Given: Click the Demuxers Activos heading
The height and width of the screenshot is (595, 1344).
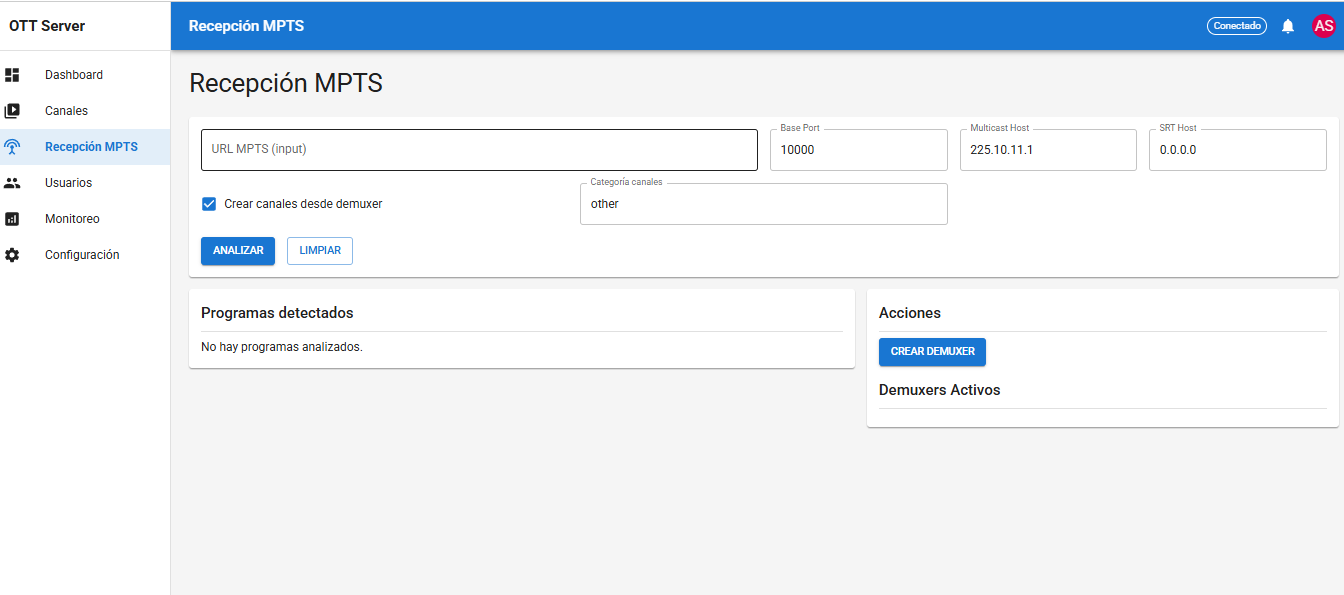Looking at the screenshot, I should (x=939, y=390).
